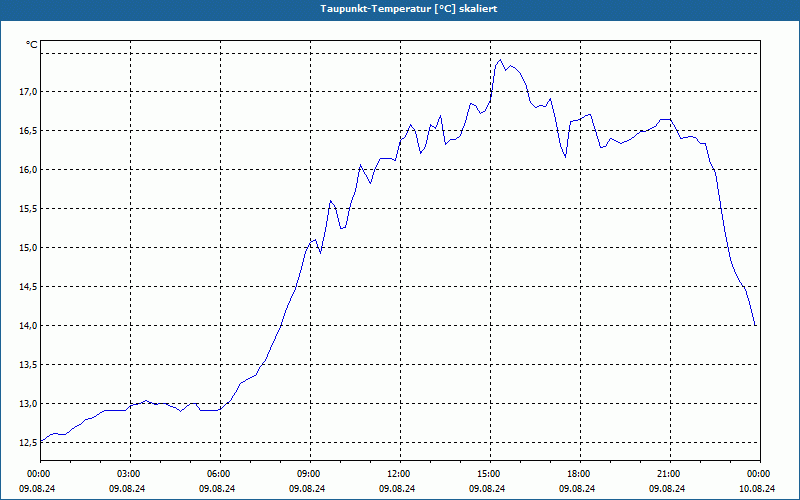Click the °C unit label

31,45
